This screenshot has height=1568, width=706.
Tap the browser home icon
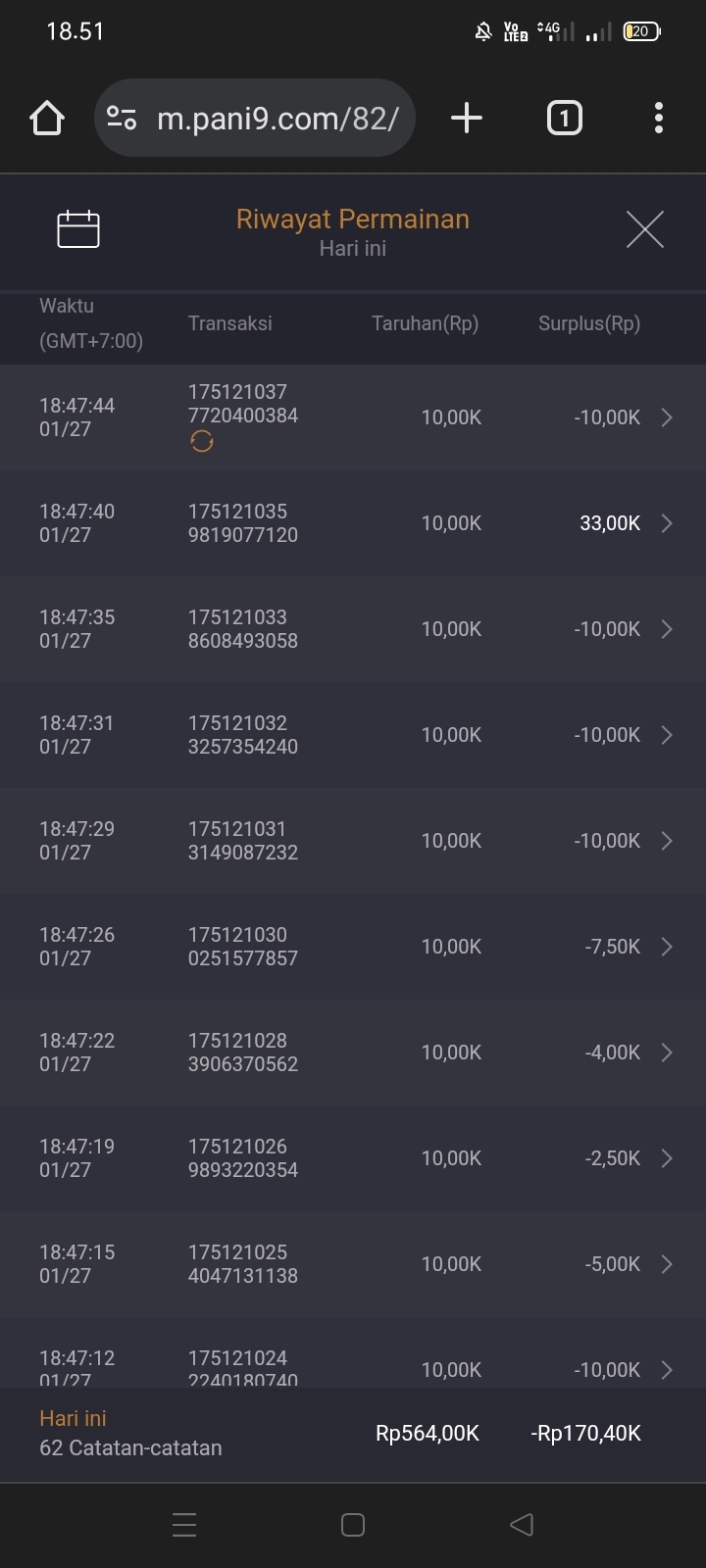click(x=47, y=119)
